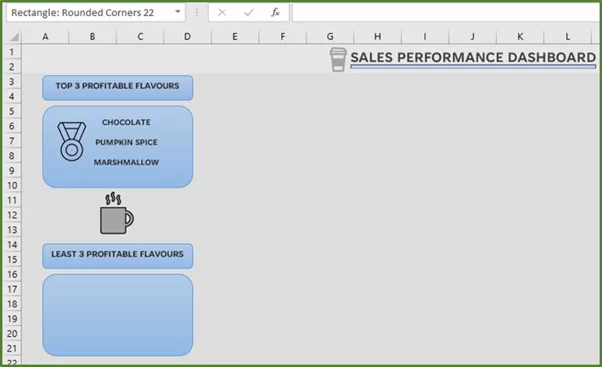Select column K header
Image resolution: width=602 pixels, height=367 pixels.
click(520, 36)
